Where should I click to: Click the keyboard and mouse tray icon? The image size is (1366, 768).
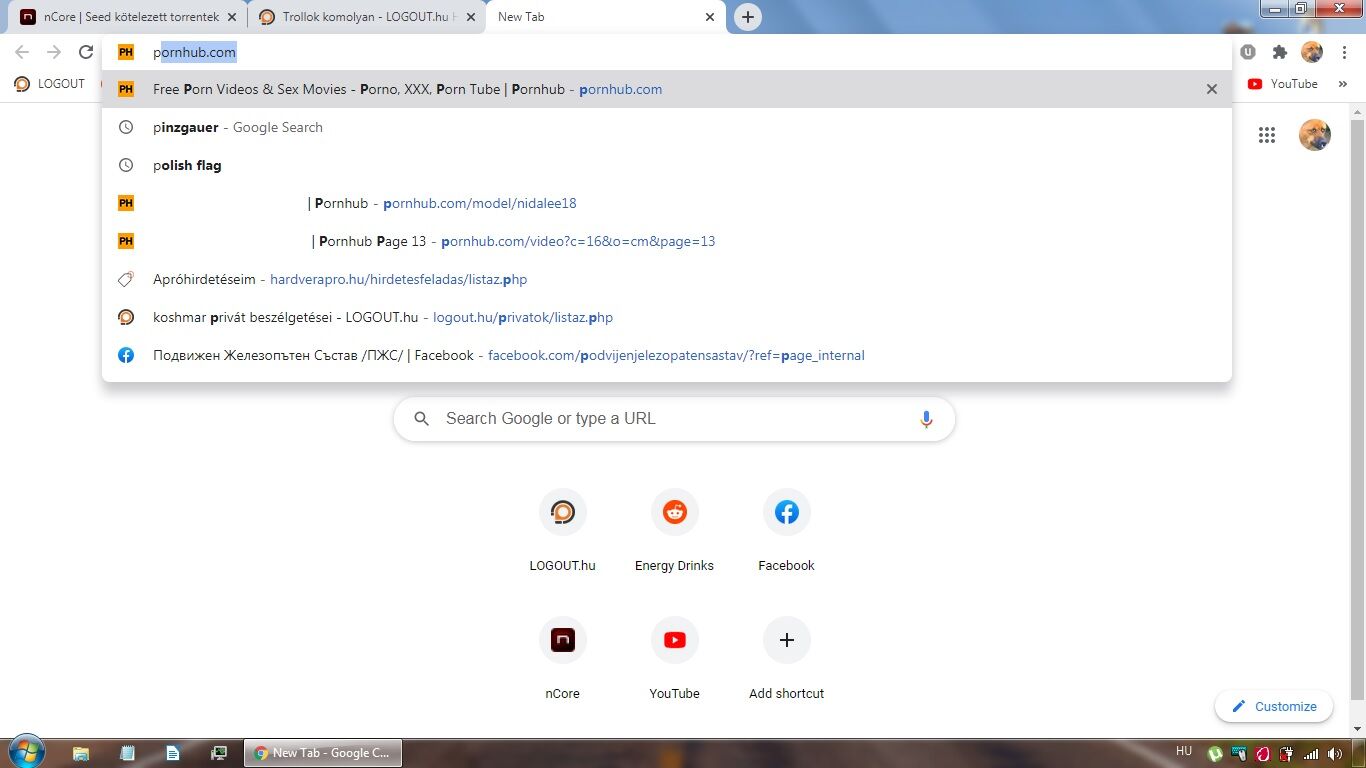click(1239, 754)
